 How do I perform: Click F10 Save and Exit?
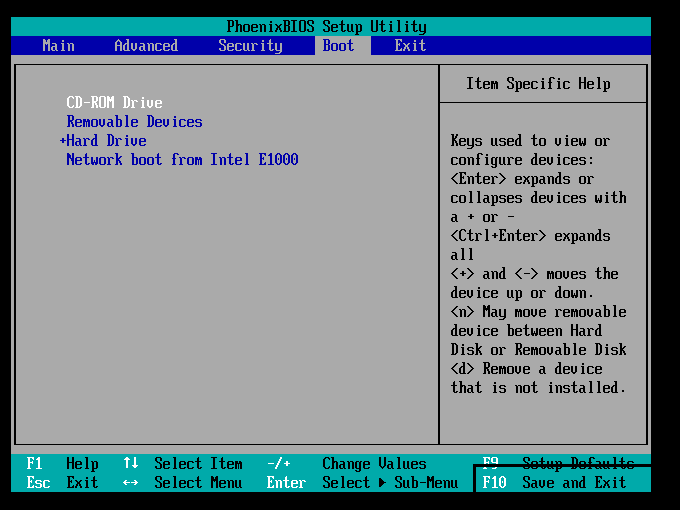554,483
